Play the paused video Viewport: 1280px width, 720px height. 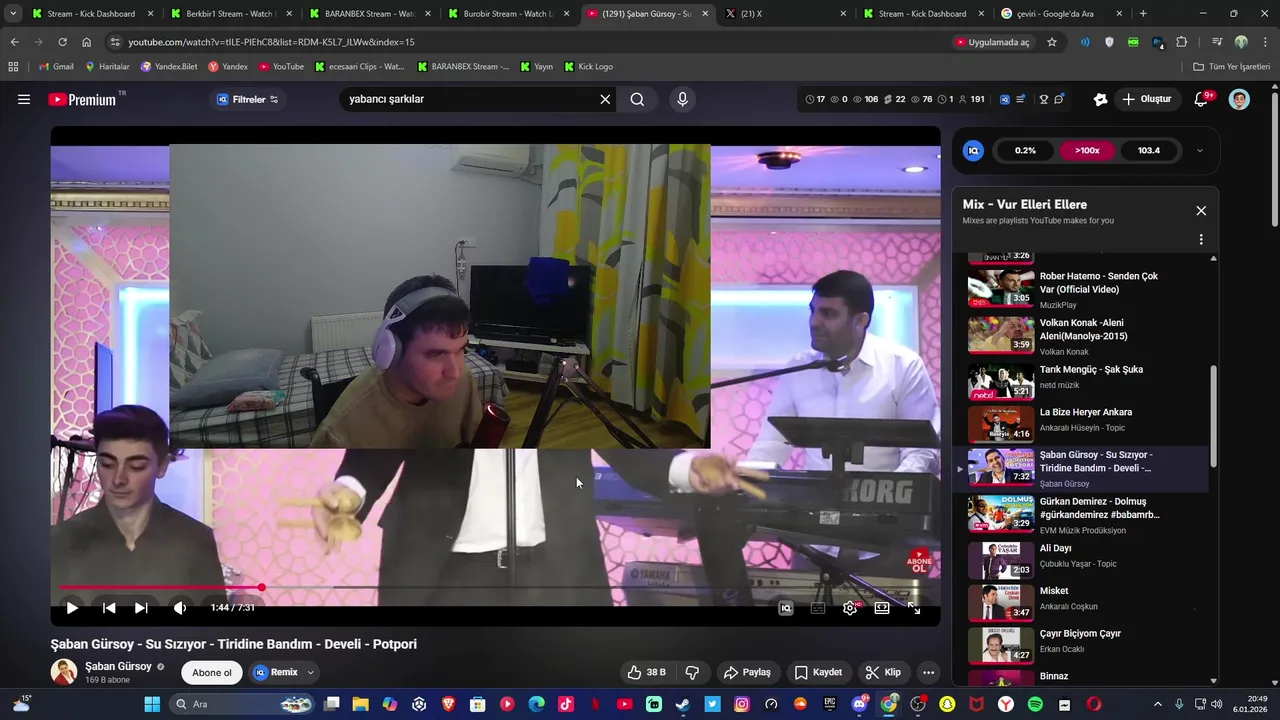pyautogui.click(x=72, y=607)
